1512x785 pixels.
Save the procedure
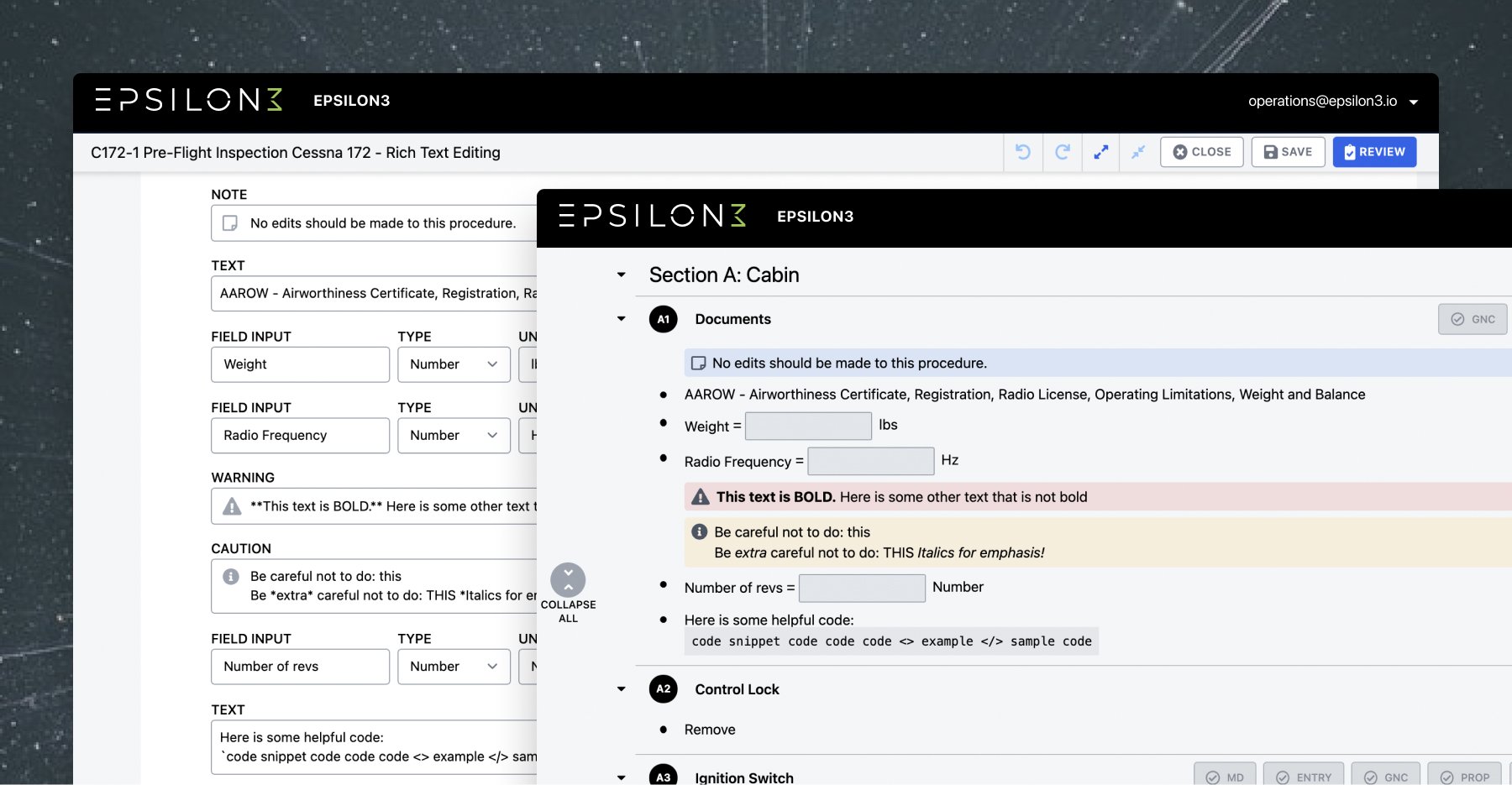pyautogui.click(x=1288, y=152)
